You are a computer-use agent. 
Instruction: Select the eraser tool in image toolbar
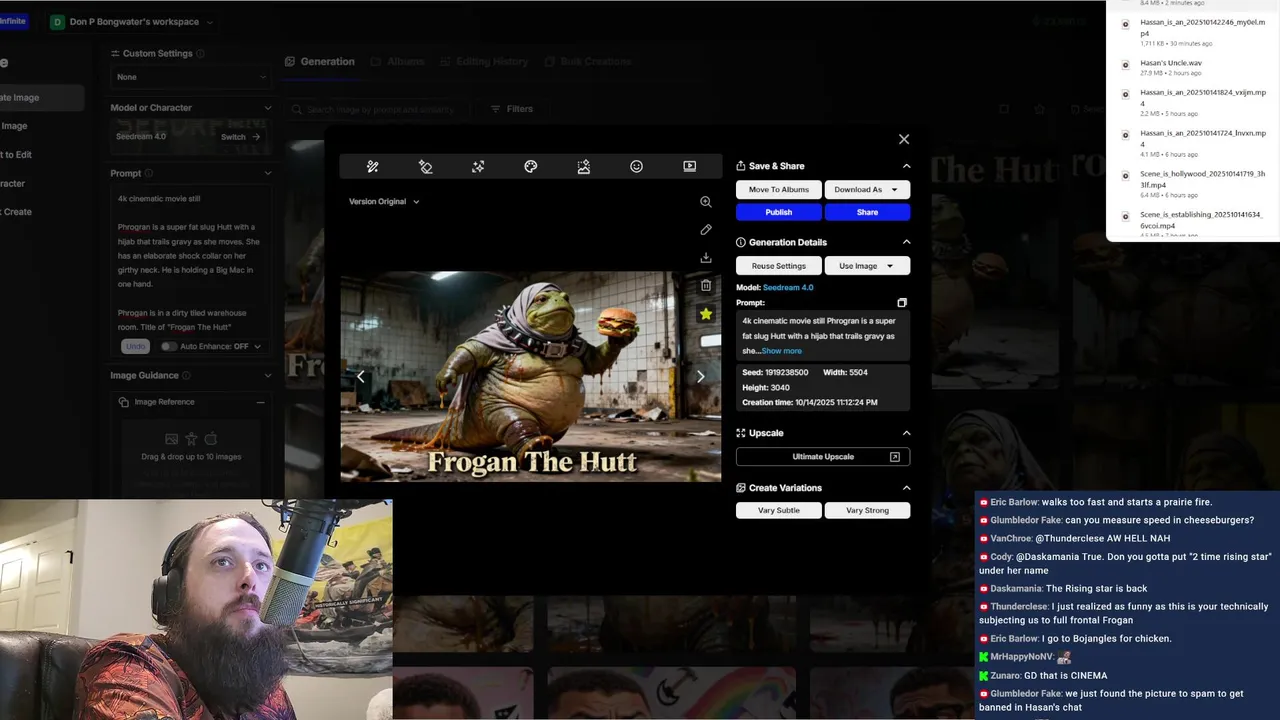coord(425,167)
